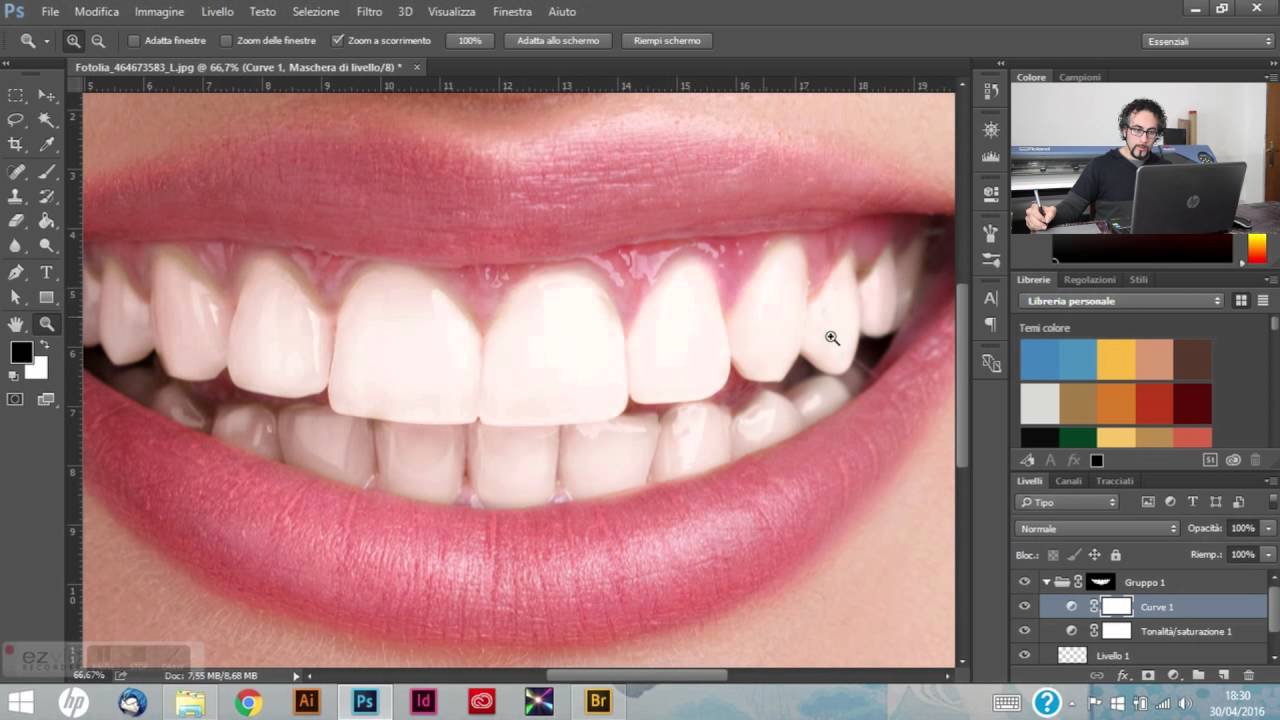Switch to the Campioni tab
Viewport: 1280px width, 720px height.
click(1080, 77)
